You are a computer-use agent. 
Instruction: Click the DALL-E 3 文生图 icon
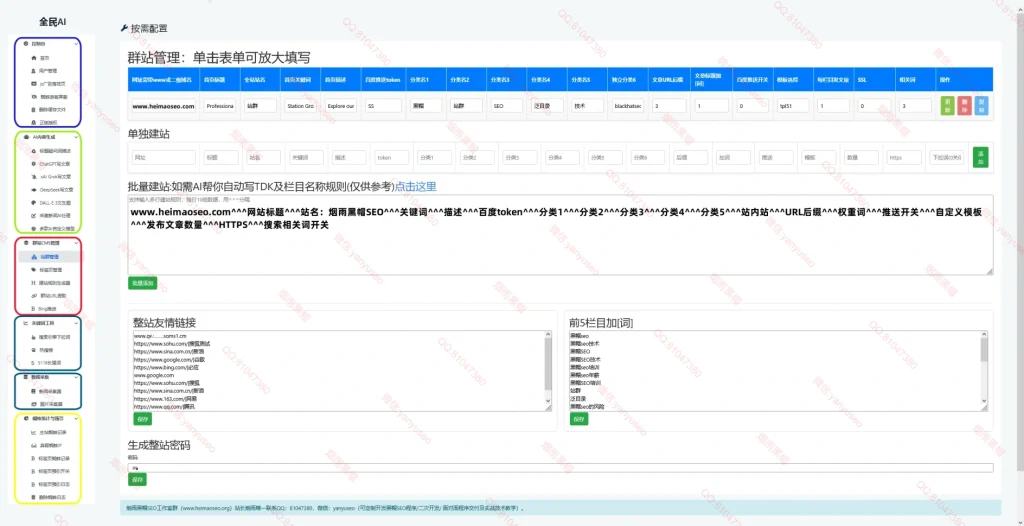point(33,201)
